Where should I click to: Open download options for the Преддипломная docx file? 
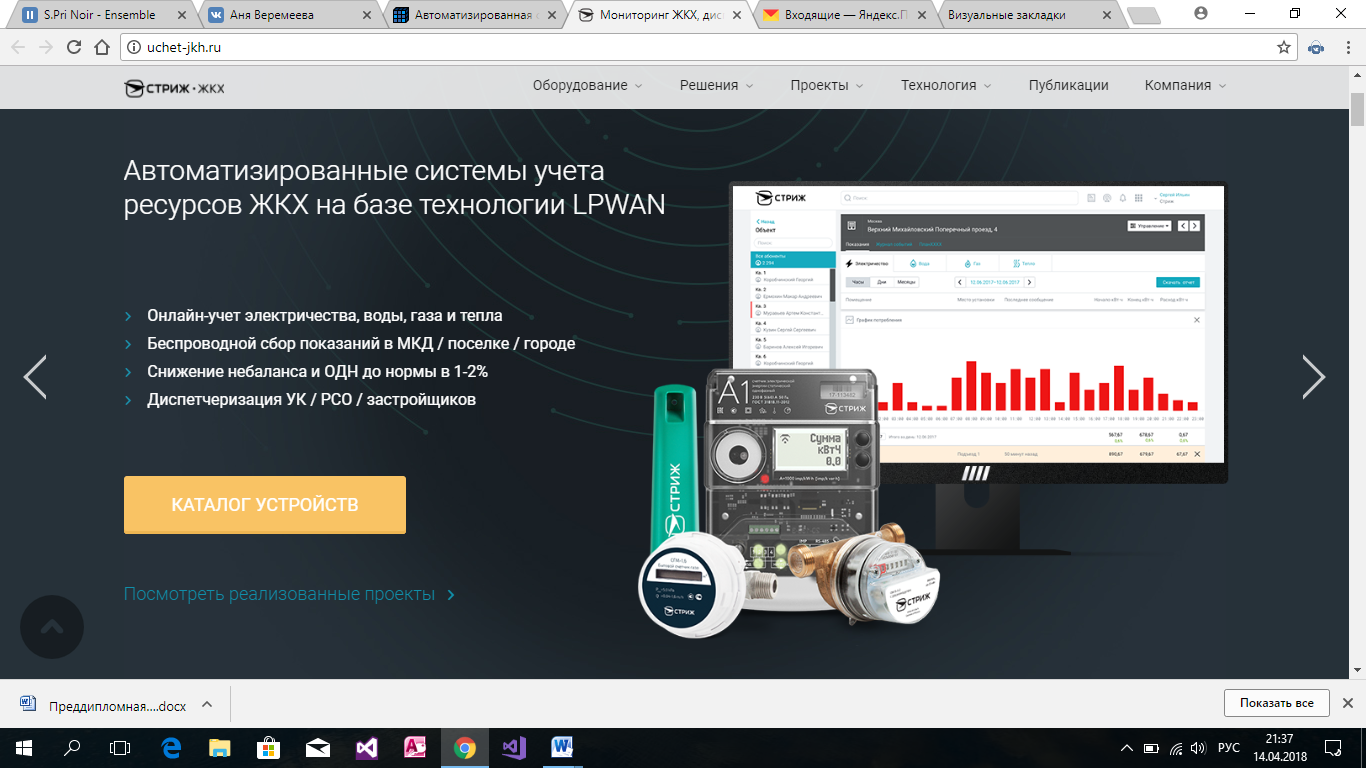(207, 704)
